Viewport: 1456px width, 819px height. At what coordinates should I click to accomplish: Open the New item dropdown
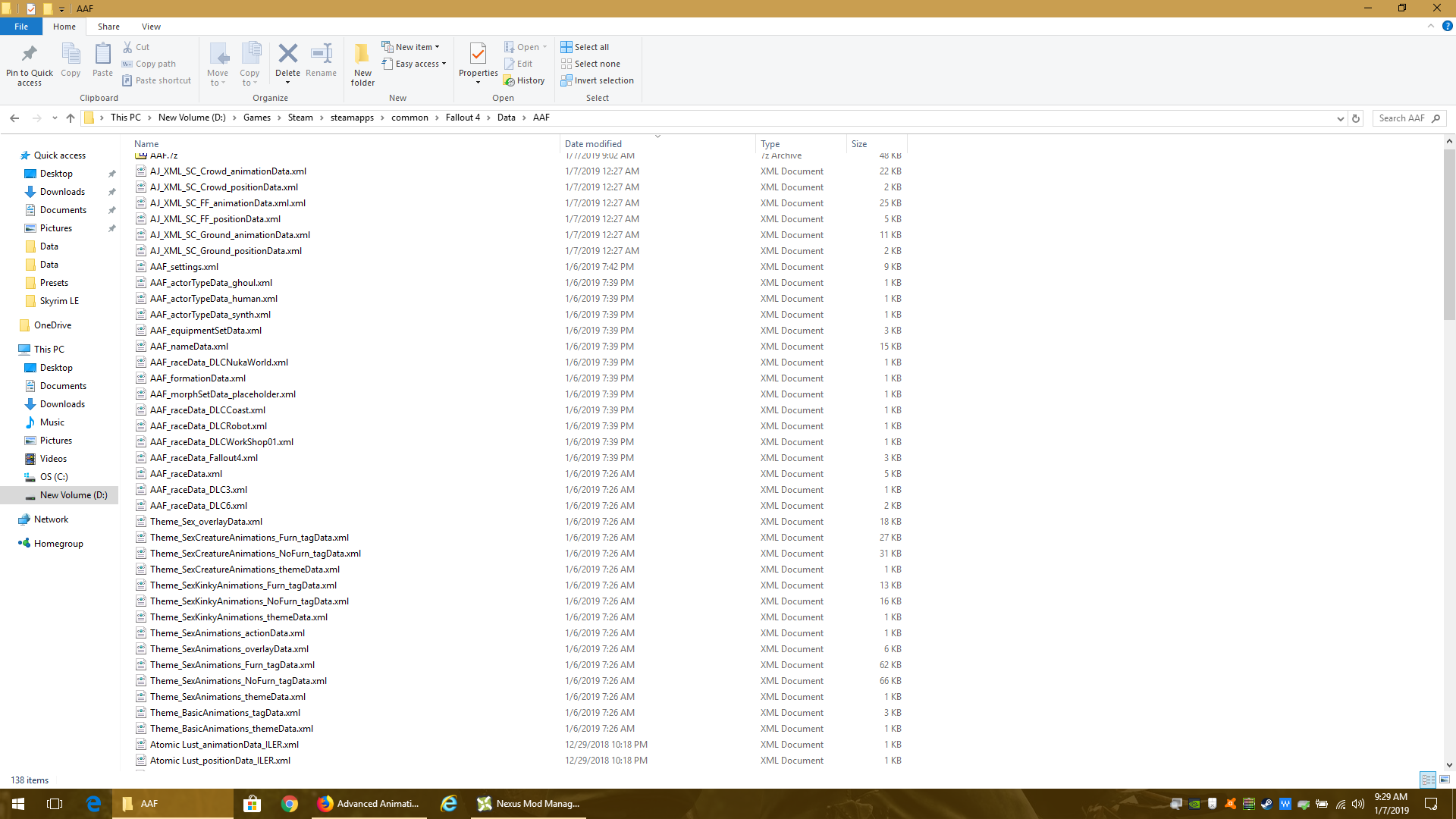[410, 47]
